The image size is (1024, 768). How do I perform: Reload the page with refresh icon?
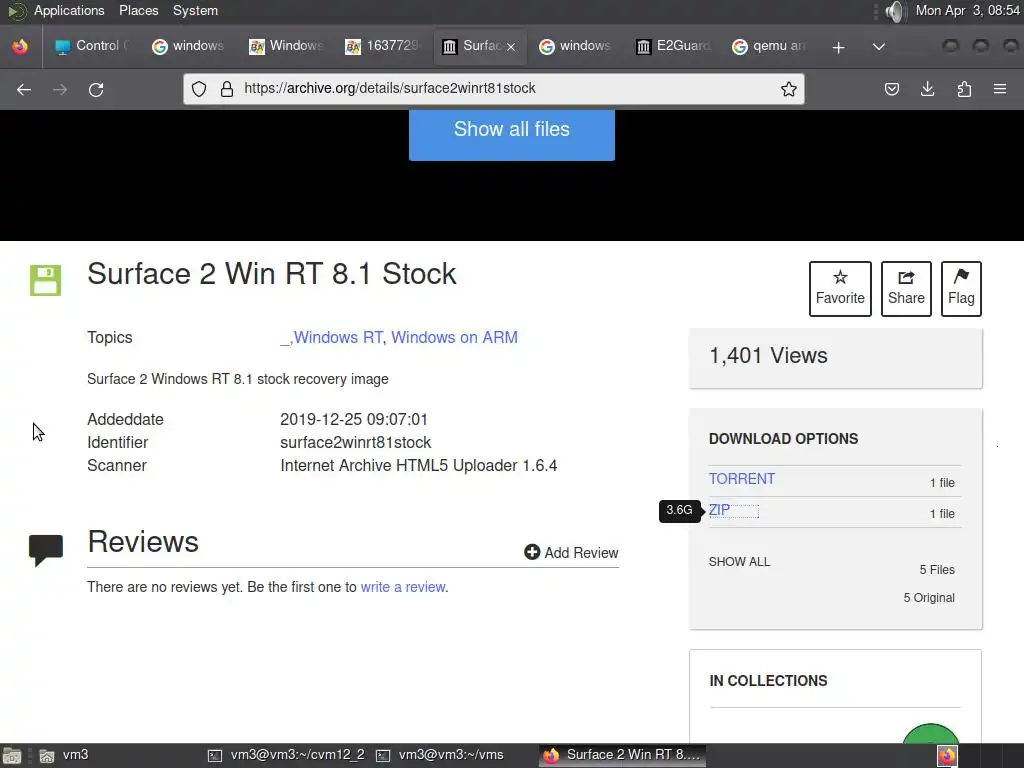point(96,89)
